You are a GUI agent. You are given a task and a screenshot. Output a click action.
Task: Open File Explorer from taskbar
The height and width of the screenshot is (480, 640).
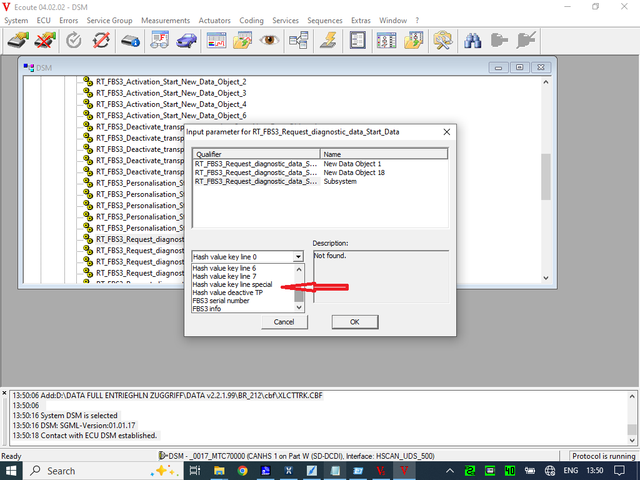pos(219,471)
